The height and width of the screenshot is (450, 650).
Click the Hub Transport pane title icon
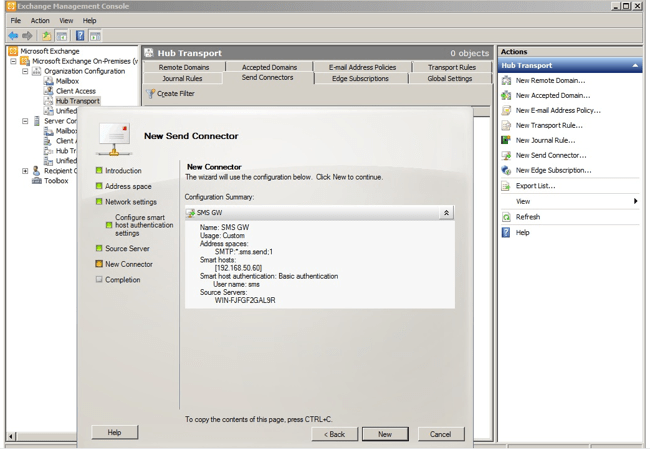149,53
